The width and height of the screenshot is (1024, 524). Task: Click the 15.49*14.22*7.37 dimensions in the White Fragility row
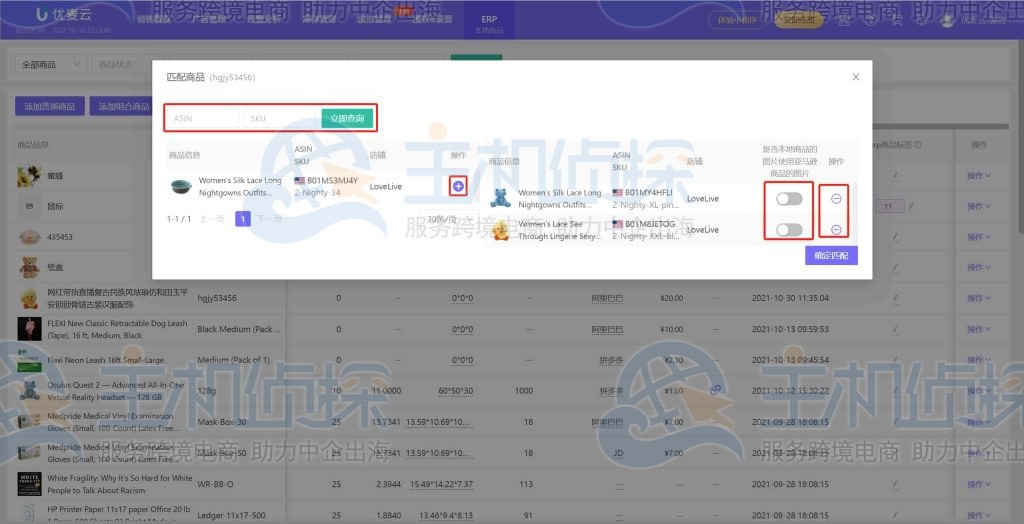click(441, 484)
